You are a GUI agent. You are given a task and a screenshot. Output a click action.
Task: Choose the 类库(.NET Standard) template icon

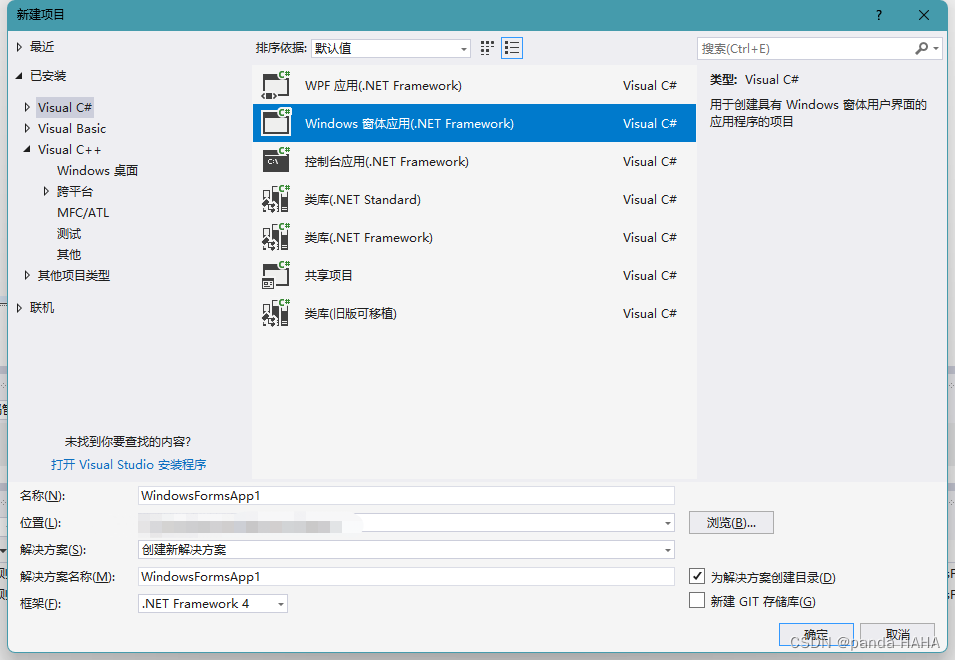click(275, 199)
